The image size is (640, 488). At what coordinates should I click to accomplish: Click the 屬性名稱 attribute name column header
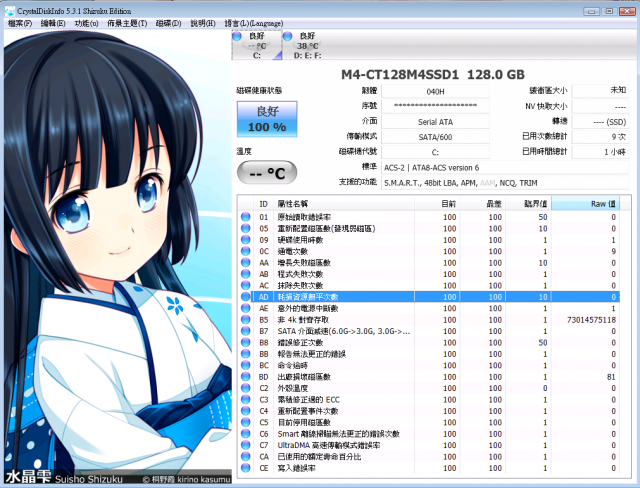click(344, 204)
